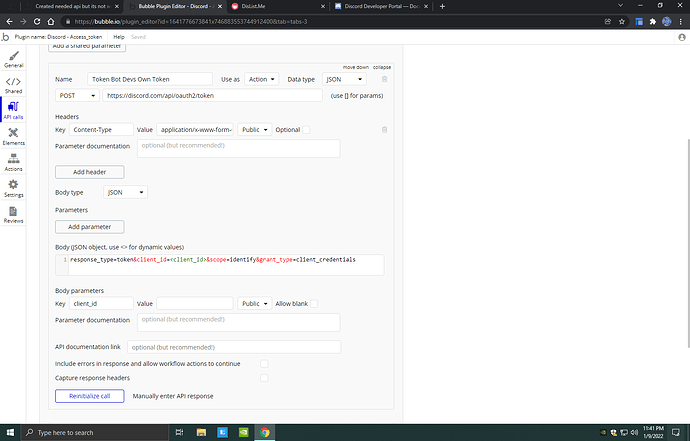This screenshot has height=441, width=690.
Task: Open the Body type JSON dropdown
Action: point(125,192)
